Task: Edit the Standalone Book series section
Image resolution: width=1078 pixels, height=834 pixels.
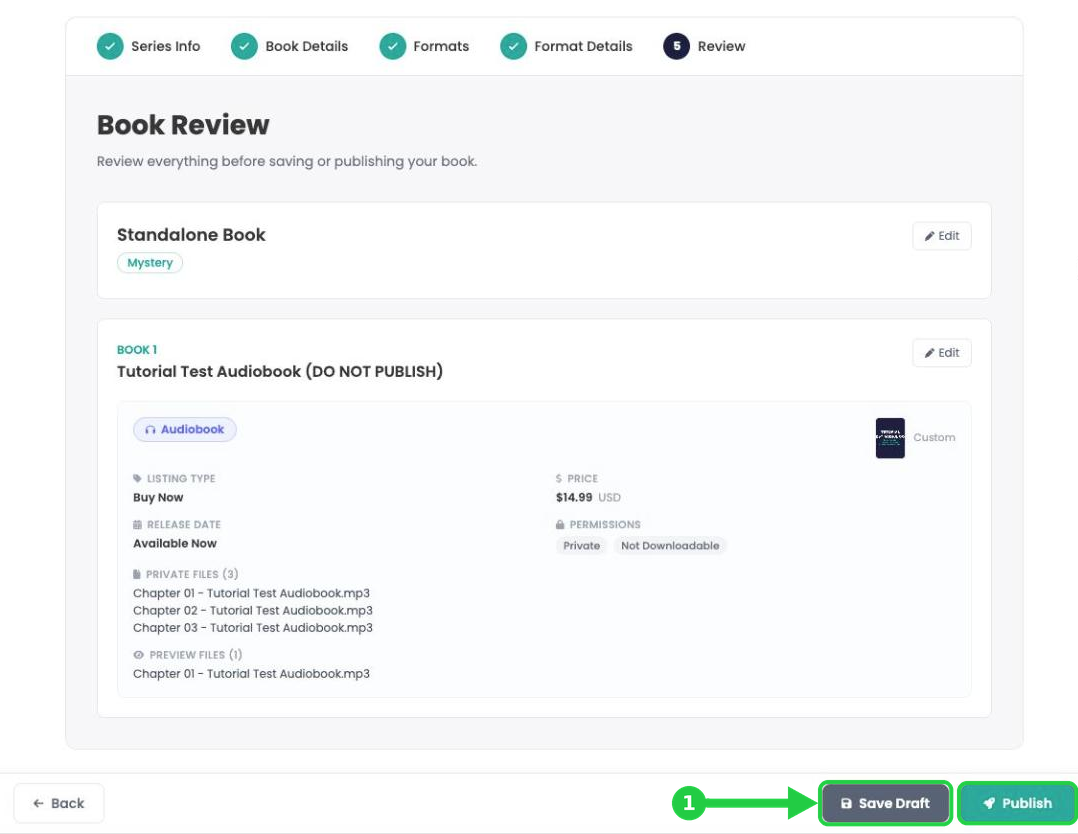Action: 942,237
